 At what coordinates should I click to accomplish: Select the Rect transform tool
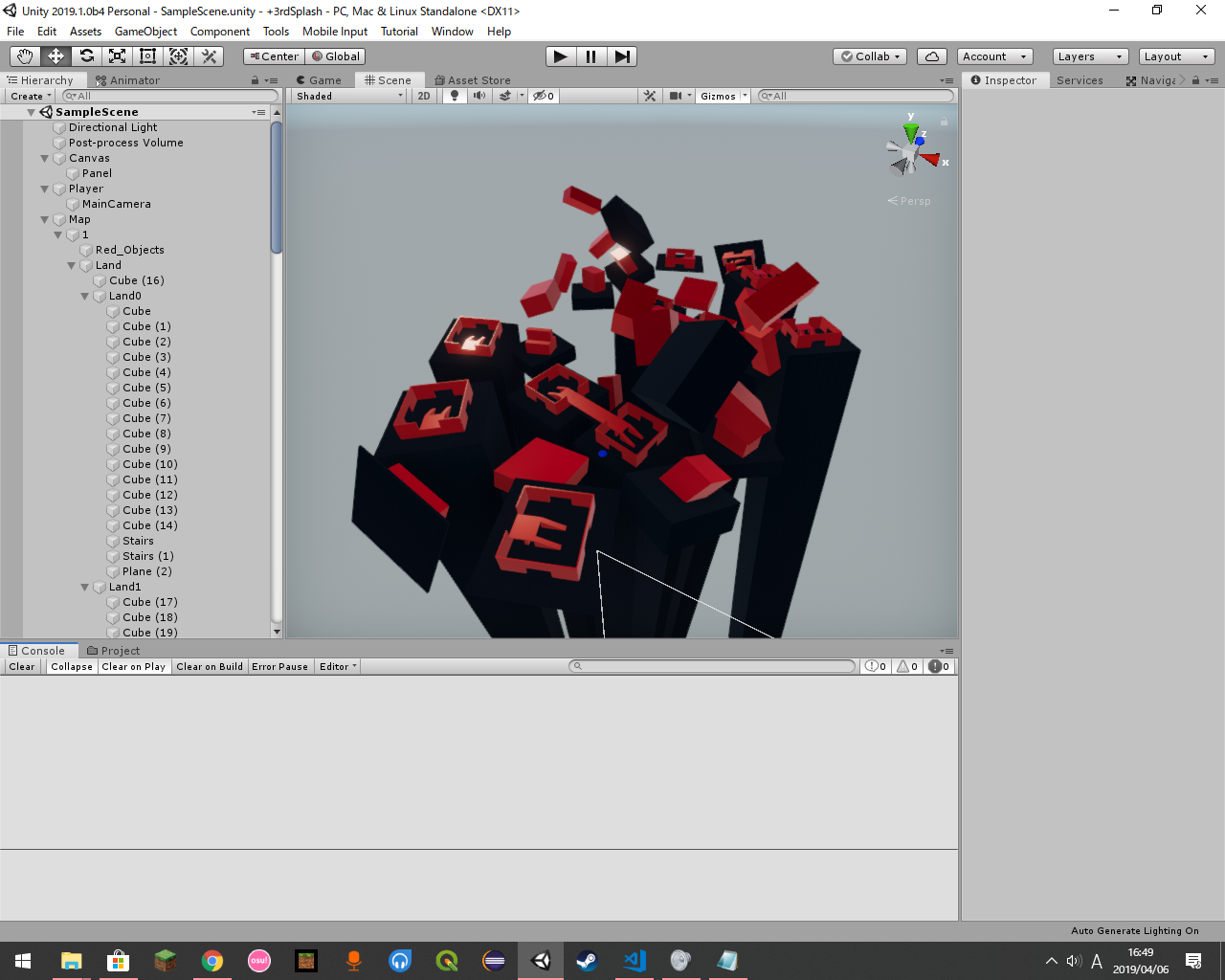point(147,56)
